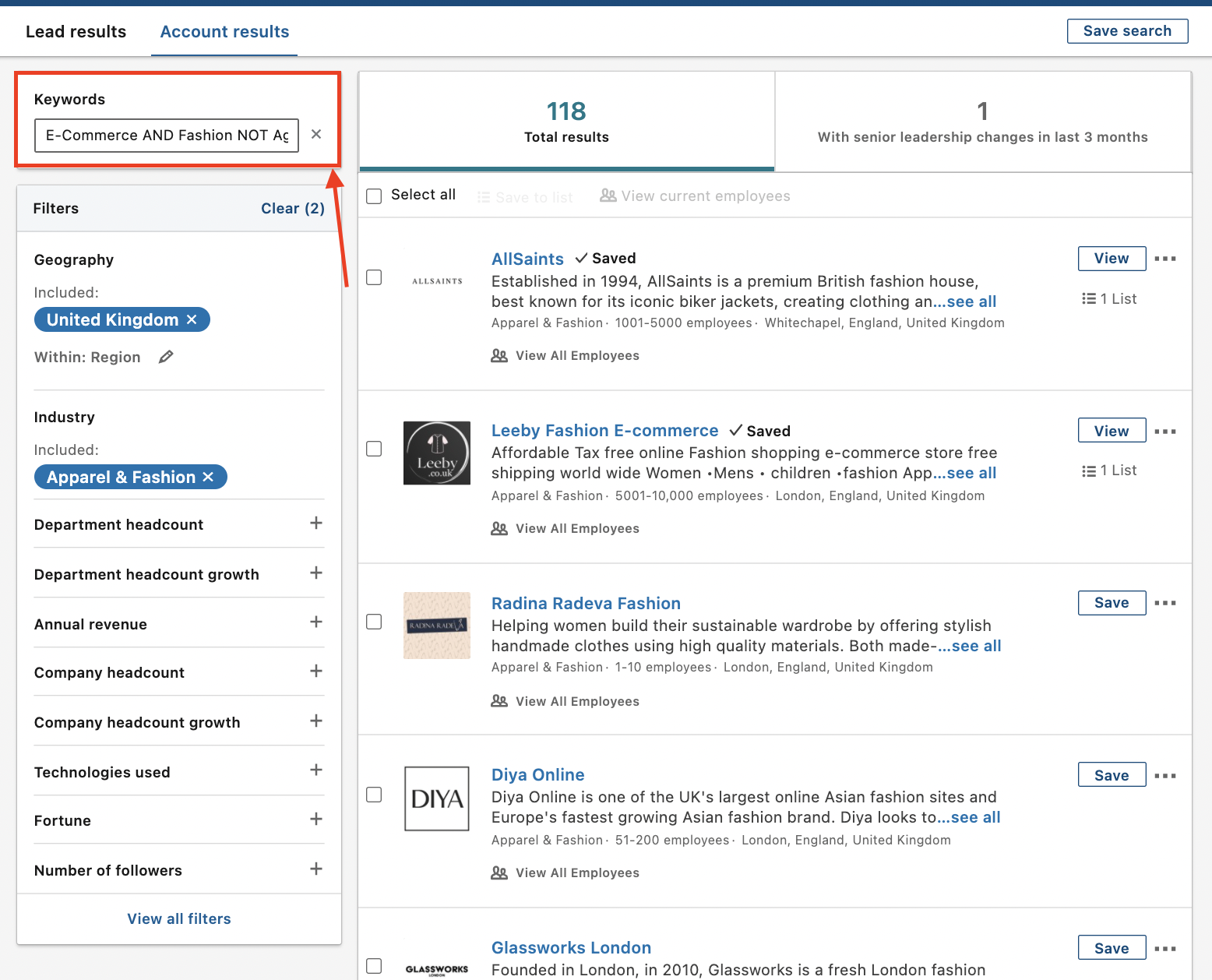Check the Radina Radeva Fashion checkbox
This screenshot has height=980, width=1212.
coord(374,622)
